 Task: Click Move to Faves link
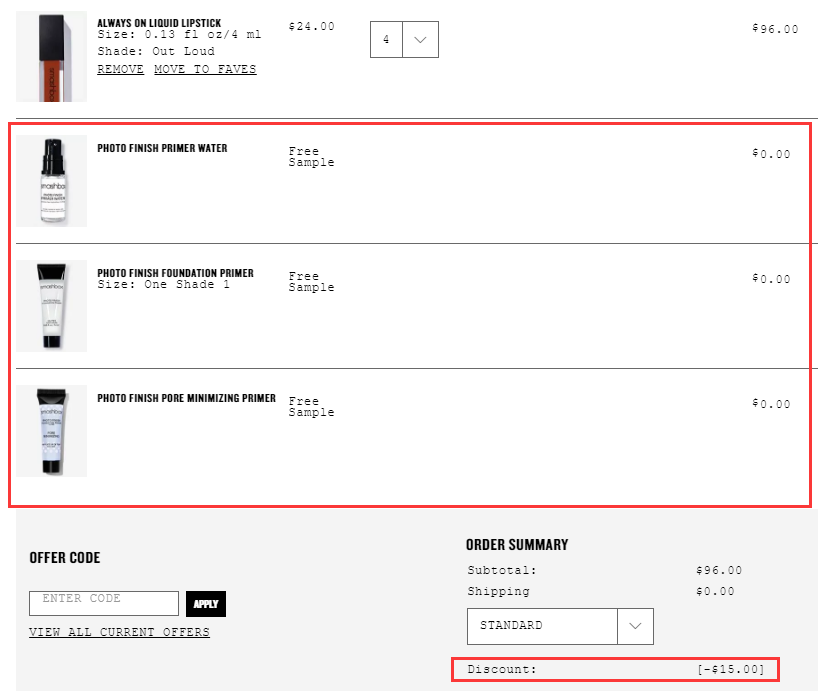coord(205,70)
